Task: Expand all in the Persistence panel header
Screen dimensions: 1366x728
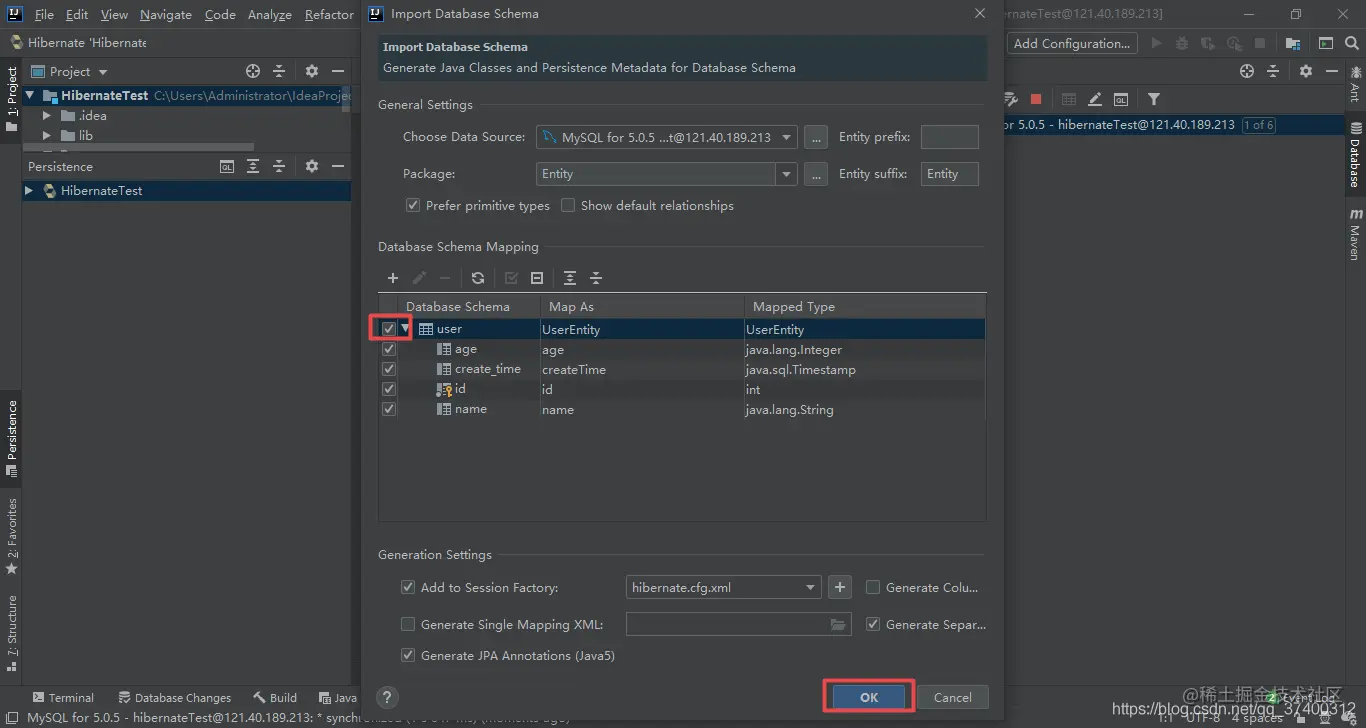Action: click(x=253, y=166)
